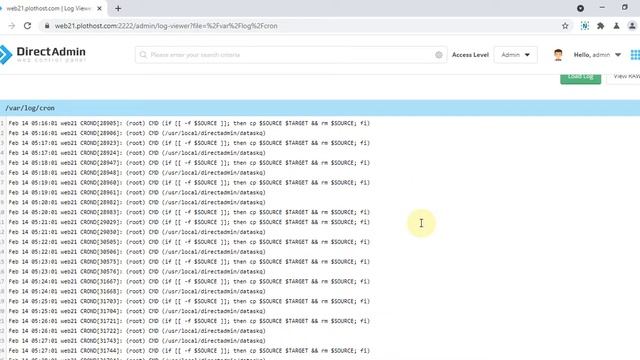Select the 05:25:01 'cp $SOURCE $TARGET' log line
The image size is (640, 360).
tap(189, 301)
